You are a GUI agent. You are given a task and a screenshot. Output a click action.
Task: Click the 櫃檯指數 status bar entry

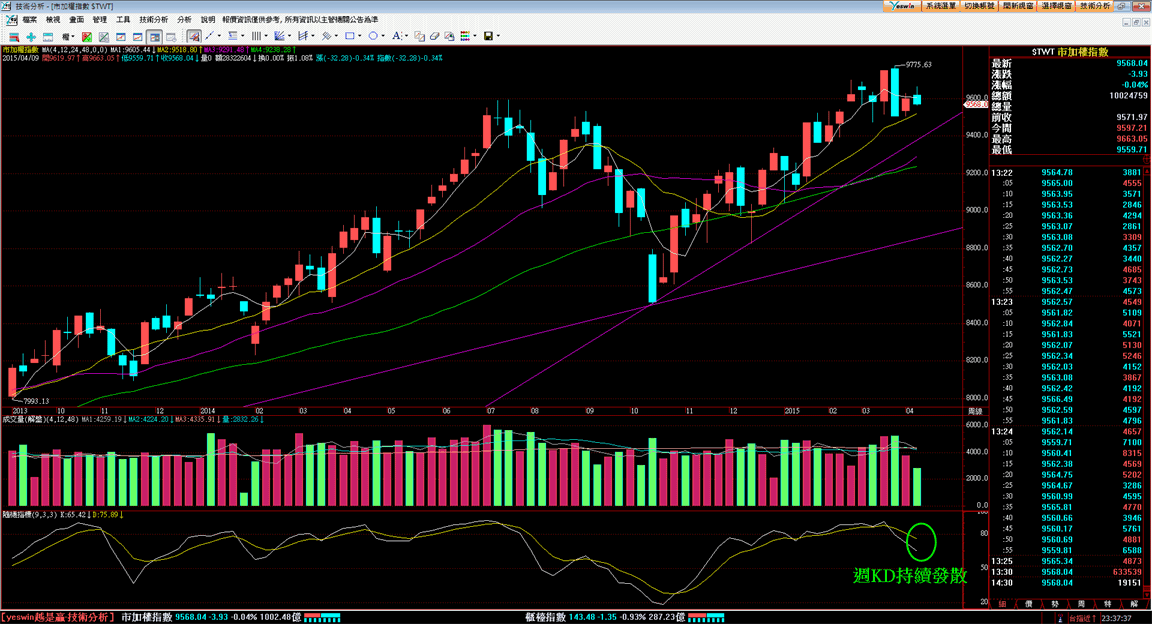545,617
